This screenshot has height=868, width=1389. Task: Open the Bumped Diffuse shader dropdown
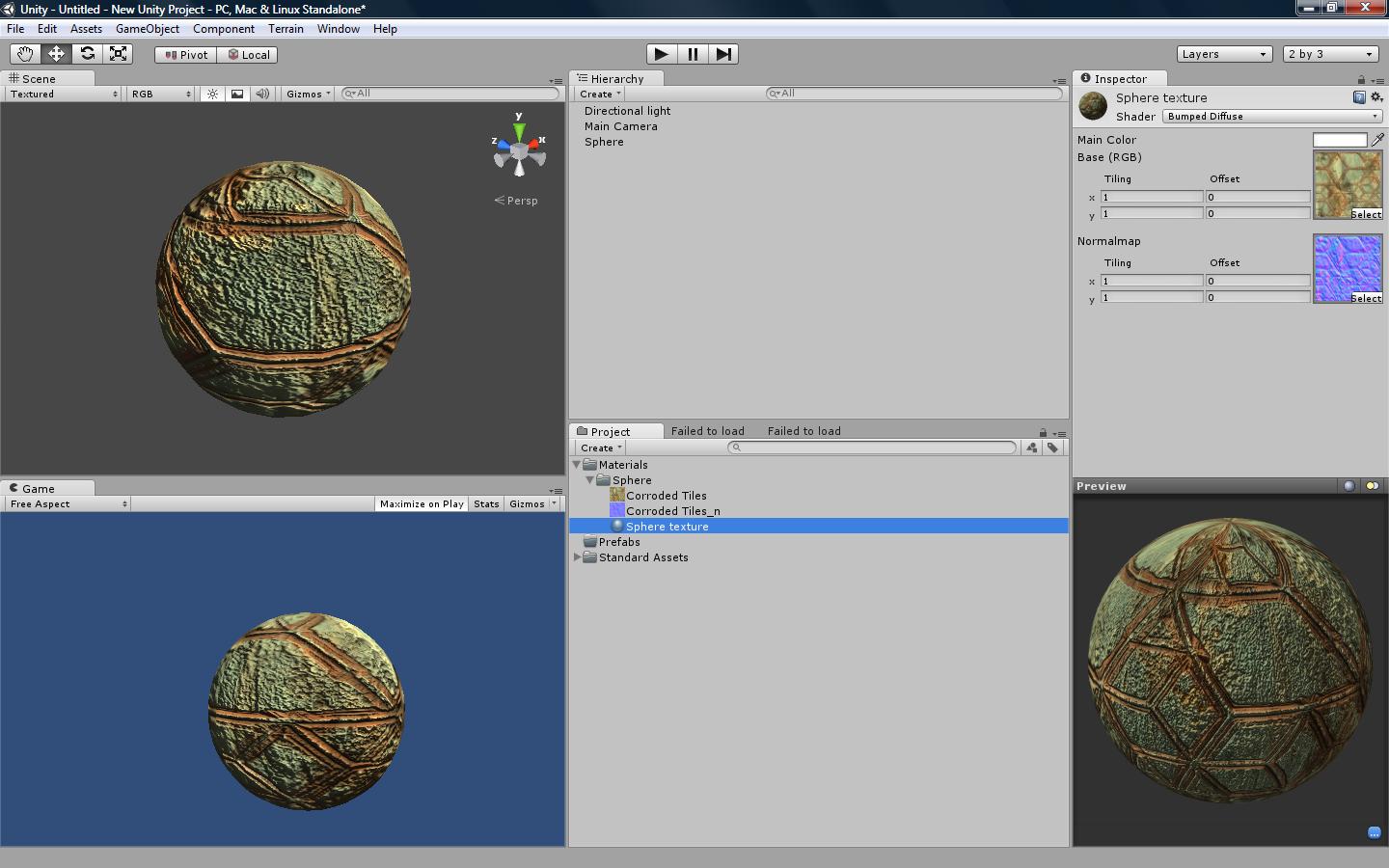coord(1272,117)
